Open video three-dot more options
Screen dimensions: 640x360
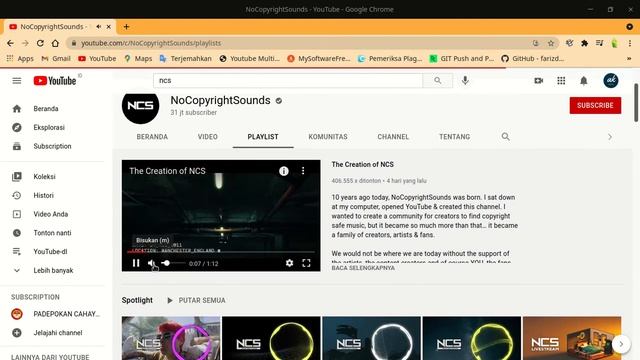click(x=303, y=171)
